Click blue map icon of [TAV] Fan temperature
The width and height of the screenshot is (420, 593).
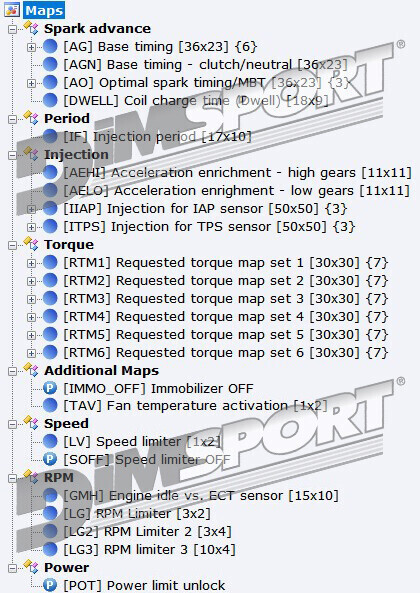click(x=50, y=405)
